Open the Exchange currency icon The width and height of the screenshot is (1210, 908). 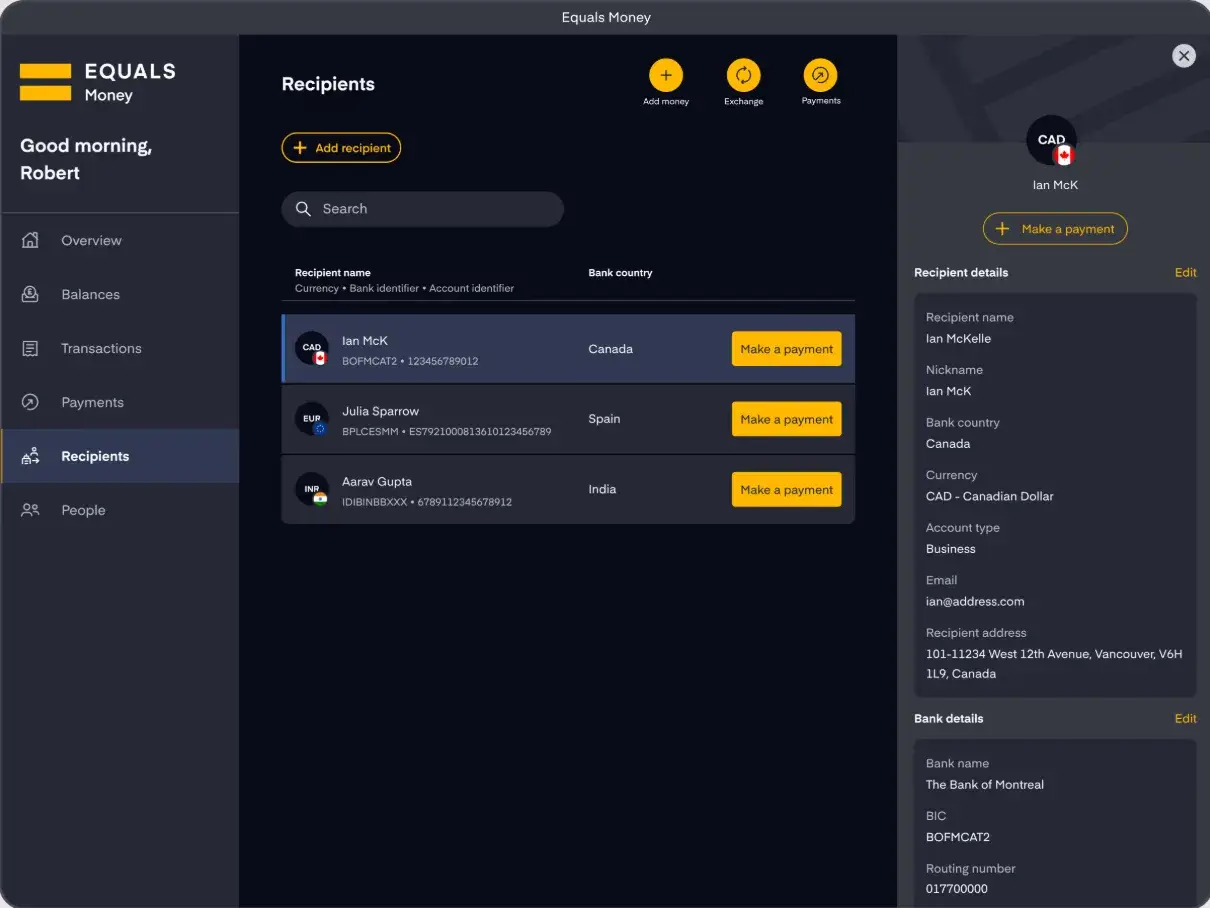click(x=743, y=76)
